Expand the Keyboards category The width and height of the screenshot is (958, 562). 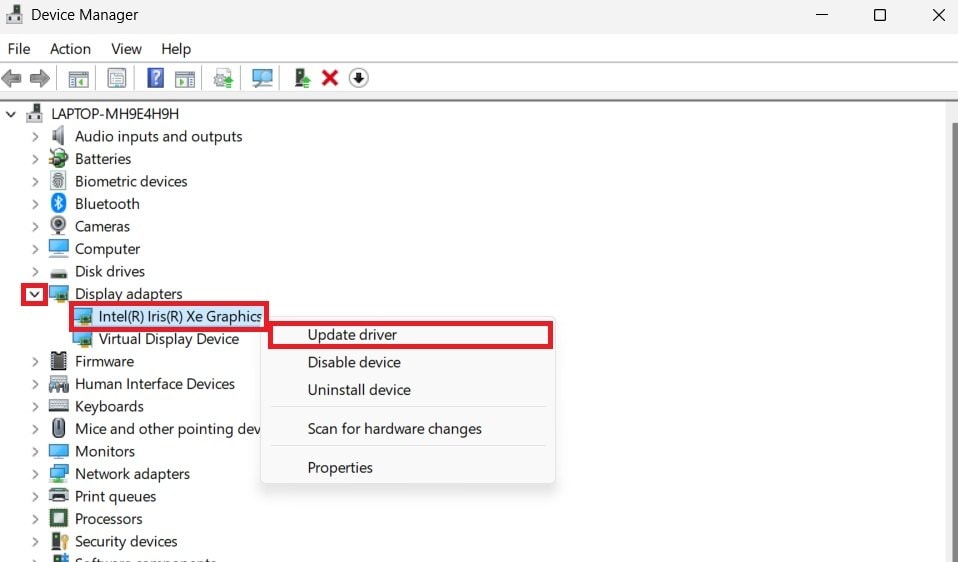click(x=35, y=407)
